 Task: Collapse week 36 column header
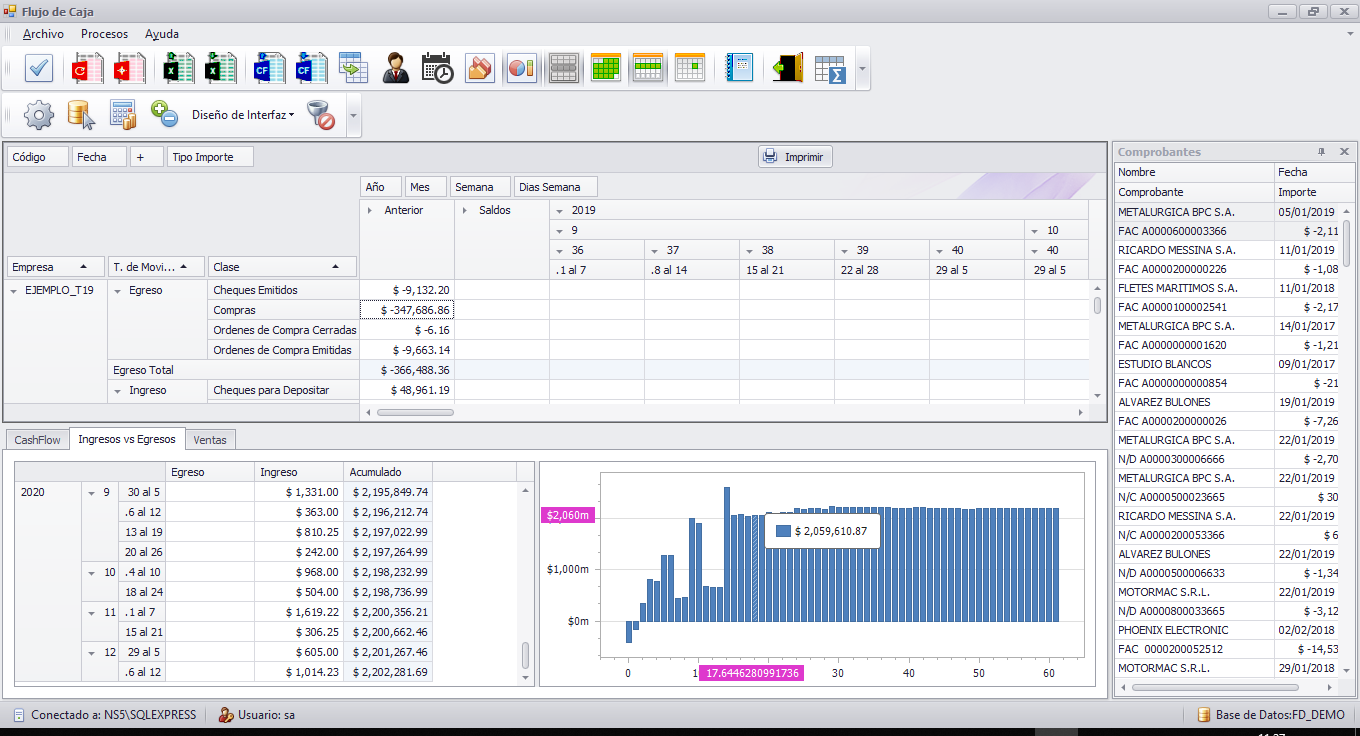(x=560, y=251)
